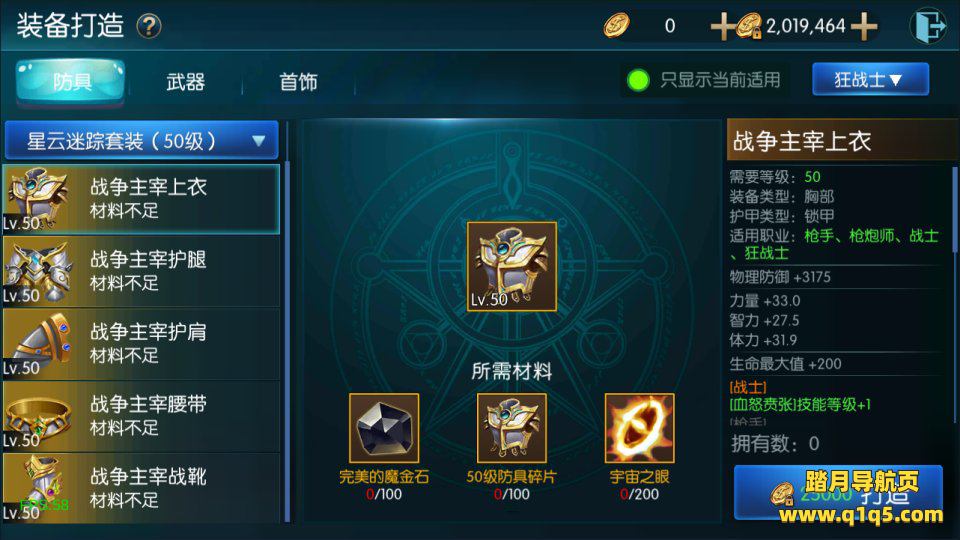Switch to the 首饰 tab
Screen dimensions: 960x540
[298, 82]
